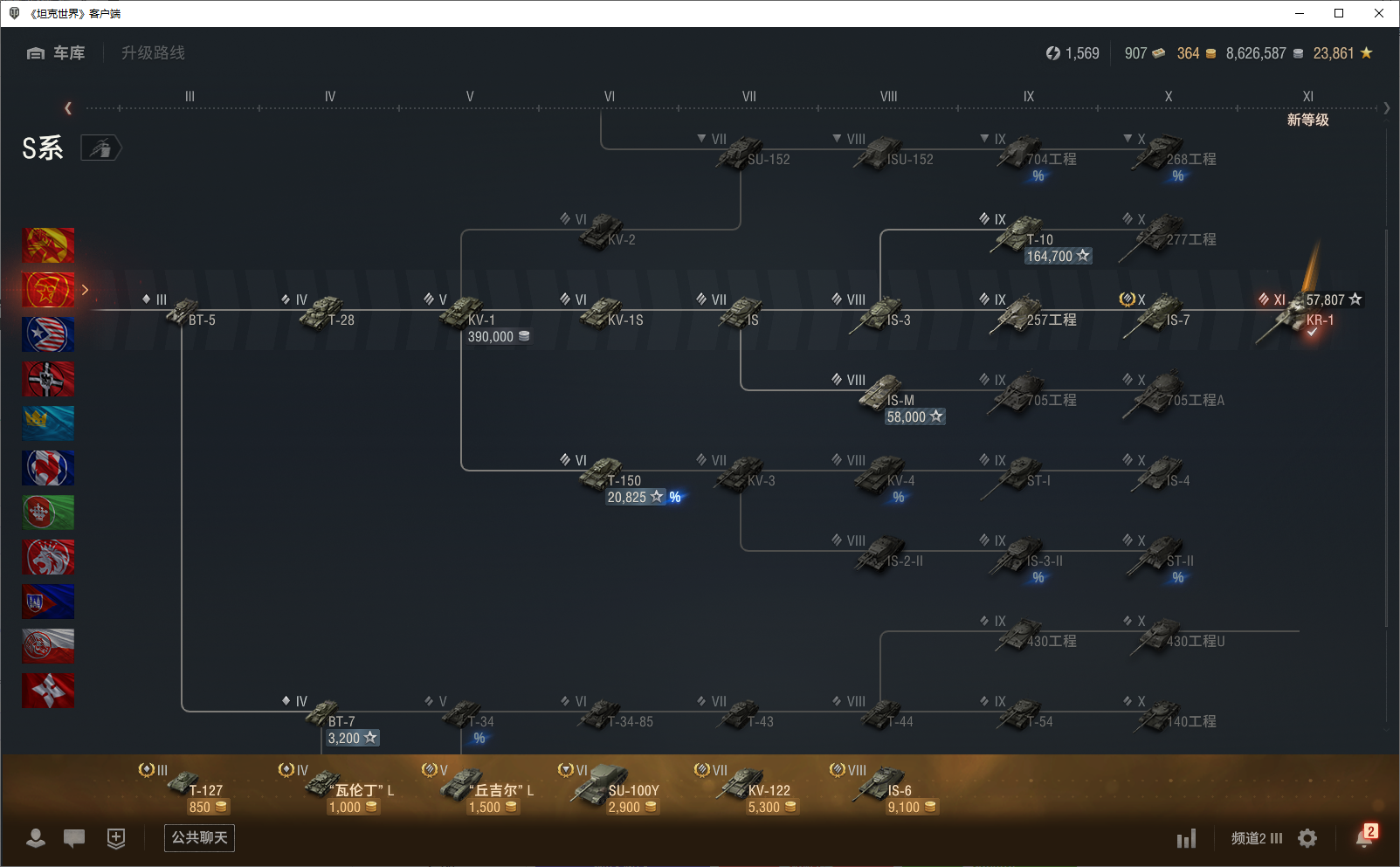Expand the arrow beside the USSR flag
This screenshot has width=1400, height=867.
(x=85, y=290)
